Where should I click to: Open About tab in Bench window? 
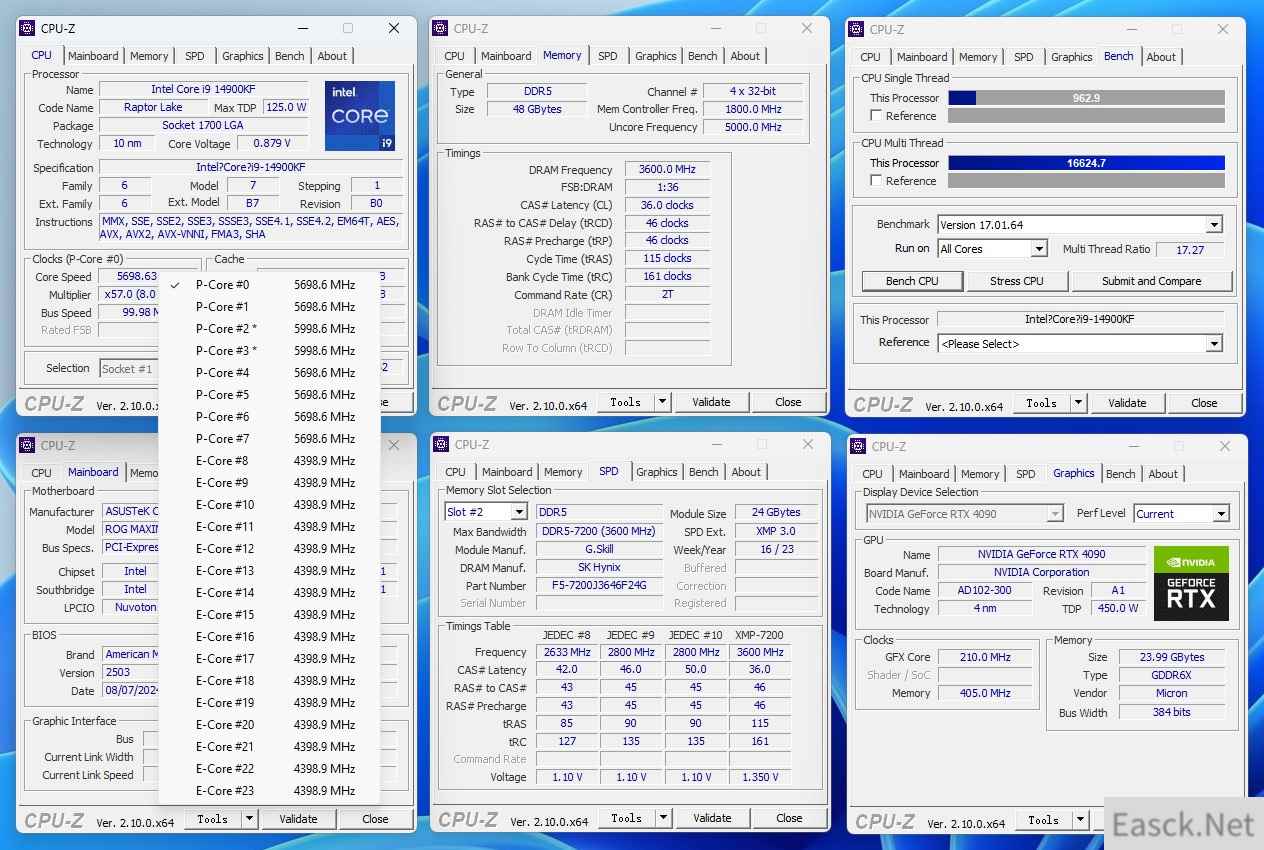(1161, 57)
